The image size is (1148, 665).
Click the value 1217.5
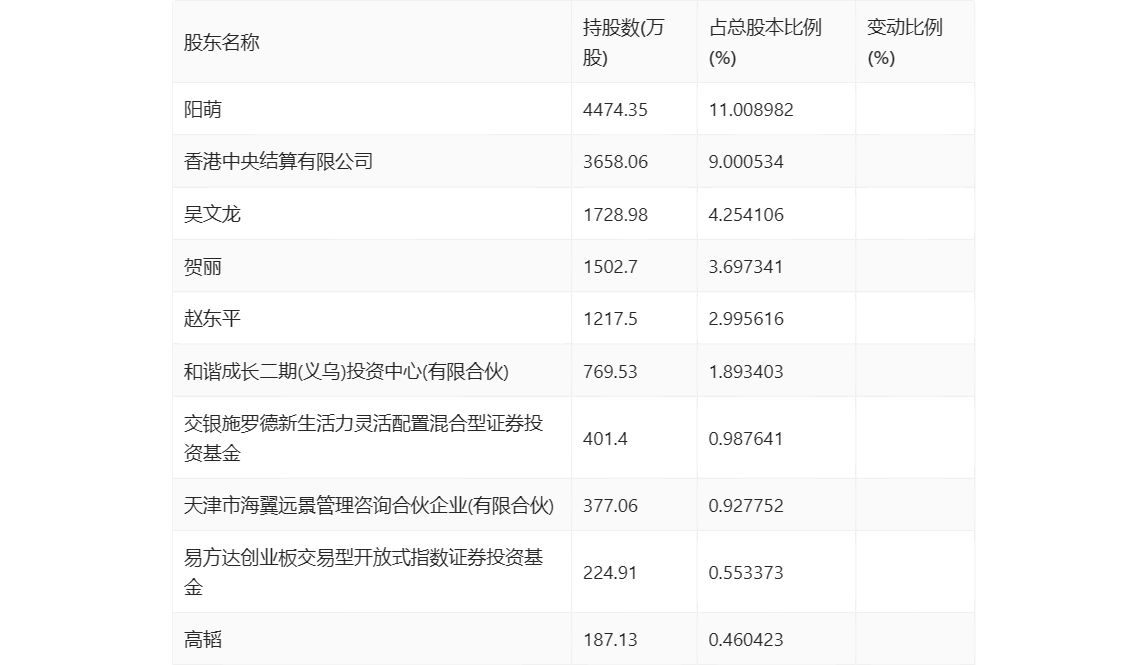point(610,319)
